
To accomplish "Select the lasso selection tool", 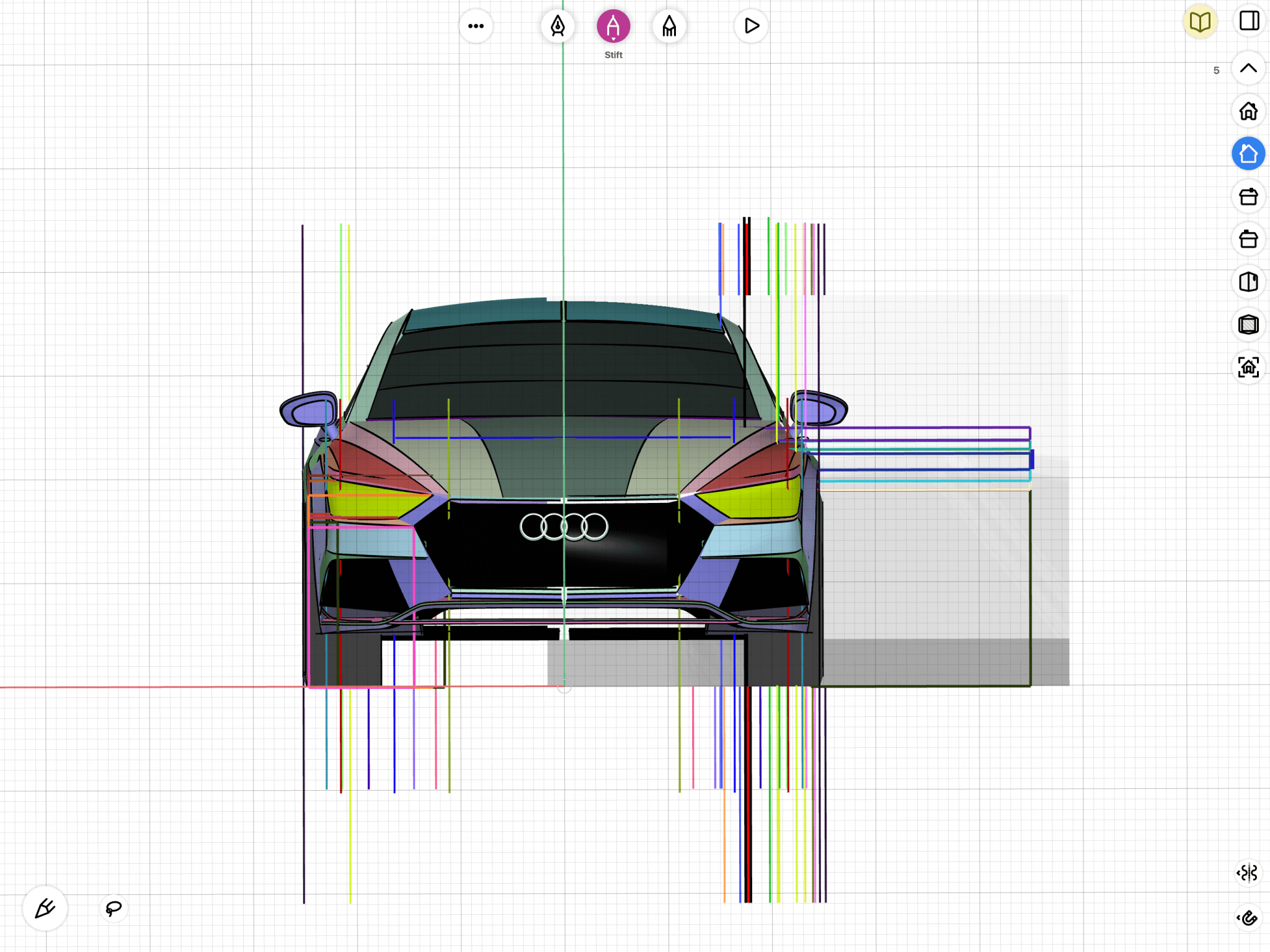I will 113,909.
